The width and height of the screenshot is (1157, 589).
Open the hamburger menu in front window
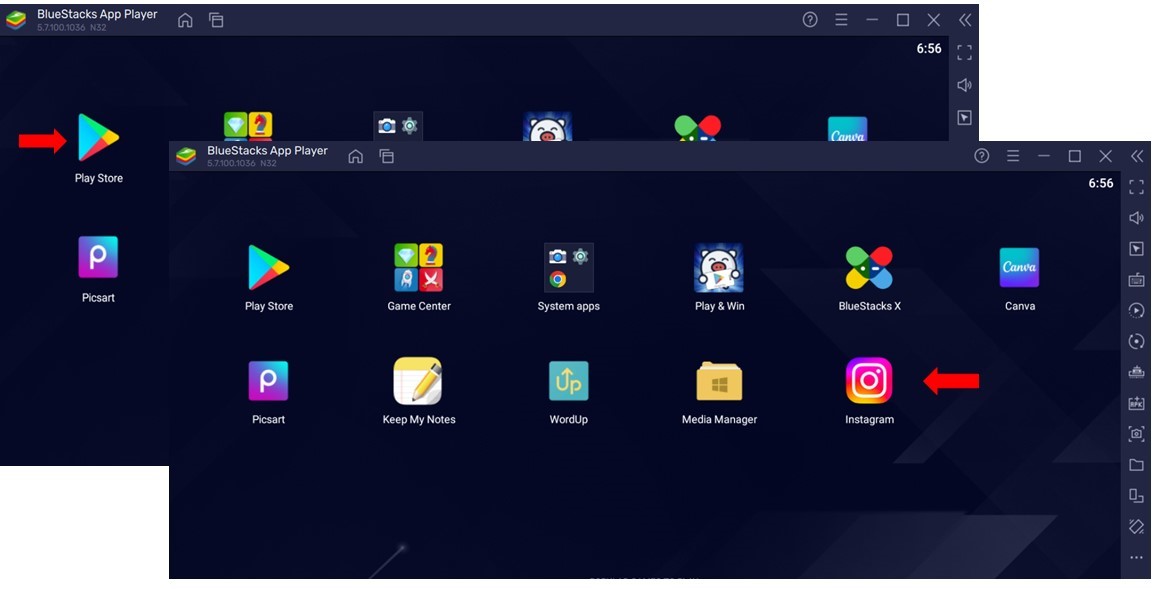tap(1013, 156)
